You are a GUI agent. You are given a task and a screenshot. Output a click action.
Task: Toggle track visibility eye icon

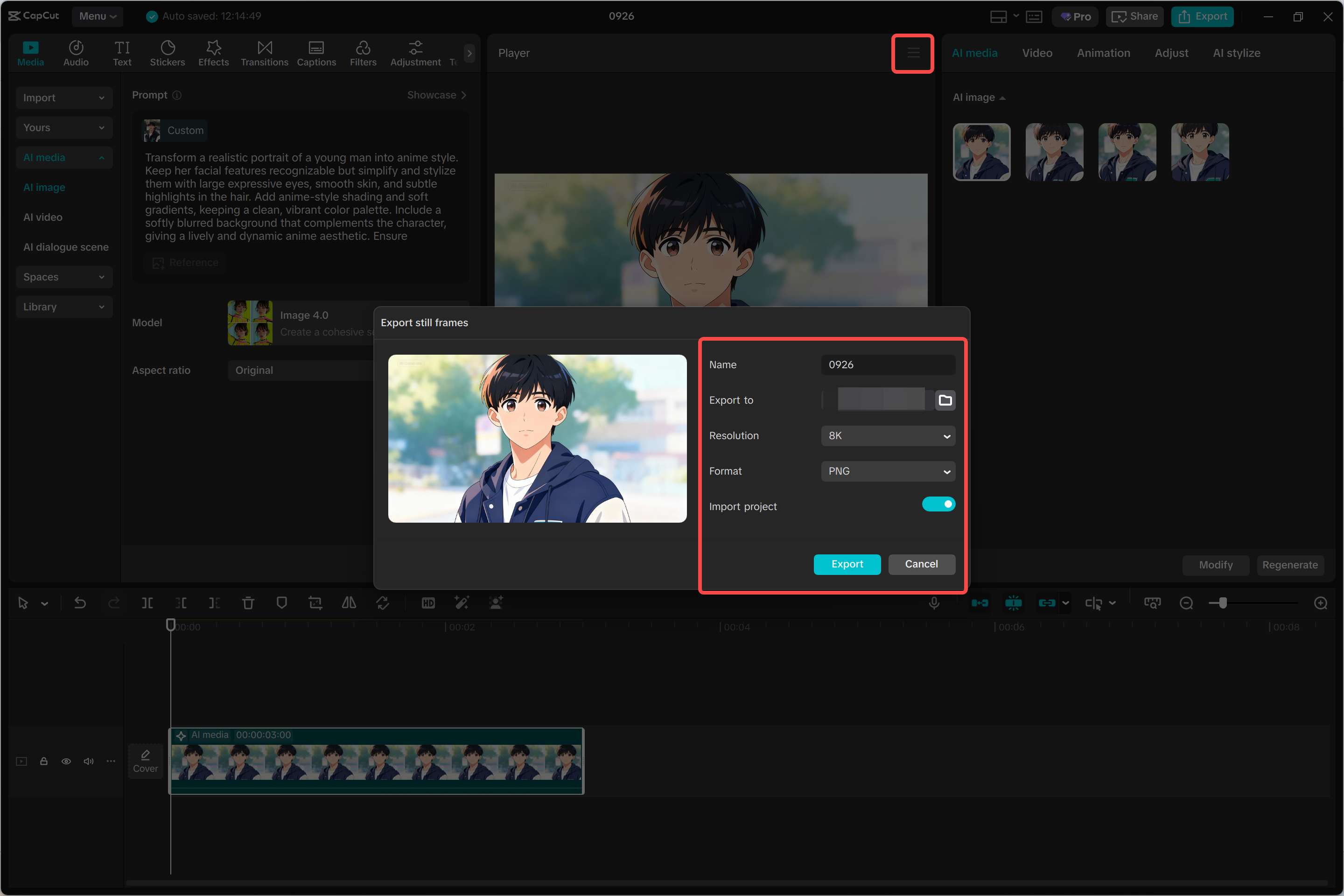click(66, 761)
